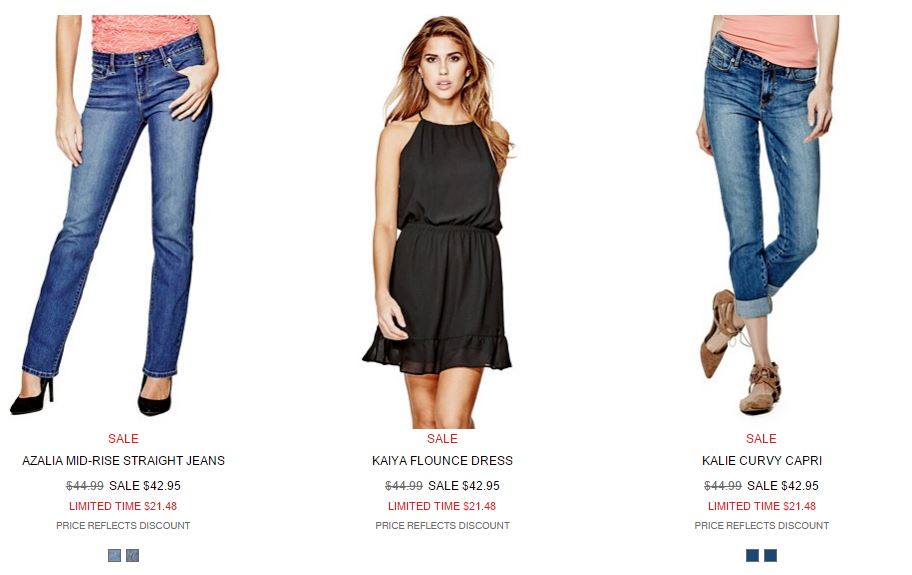Click the red SALE label above Kaiya dress
The image size is (912, 575).
point(442,438)
